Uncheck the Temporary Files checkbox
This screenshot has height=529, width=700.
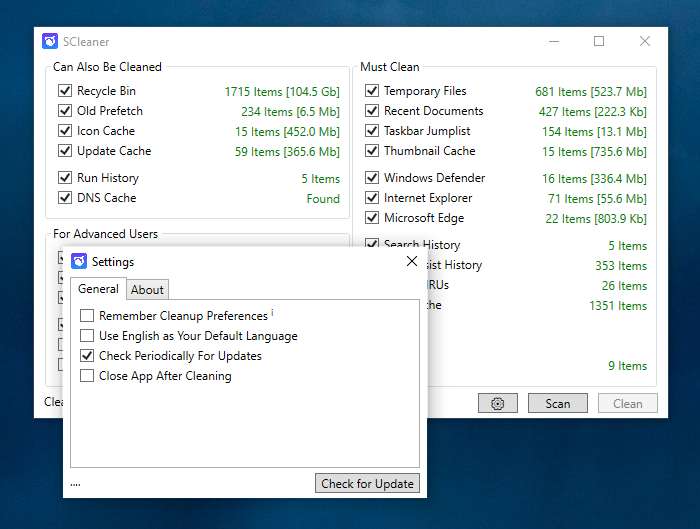click(x=372, y=91)
